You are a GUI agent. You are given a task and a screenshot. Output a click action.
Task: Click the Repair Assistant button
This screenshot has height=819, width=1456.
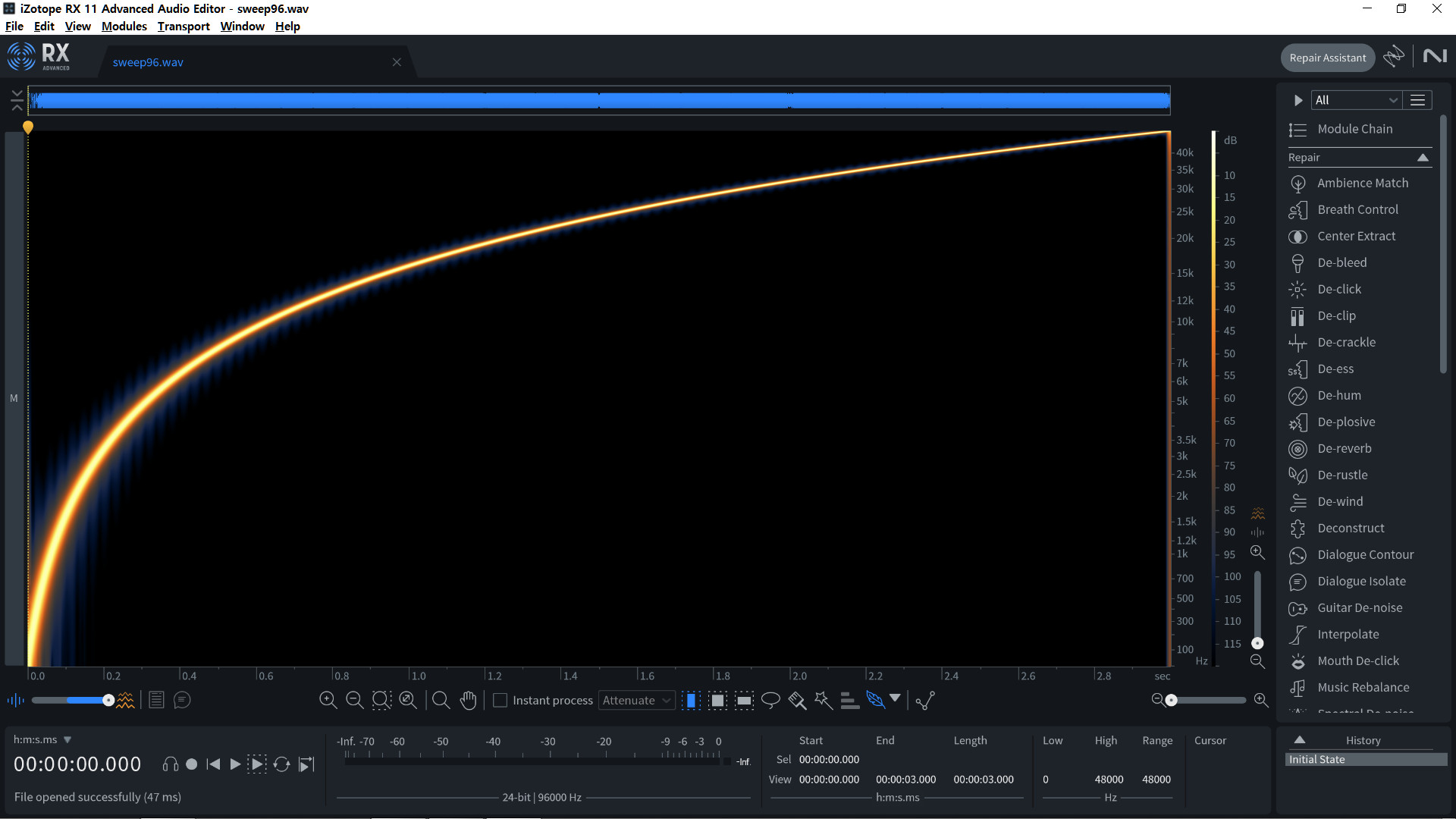[x=1327, y=58]
